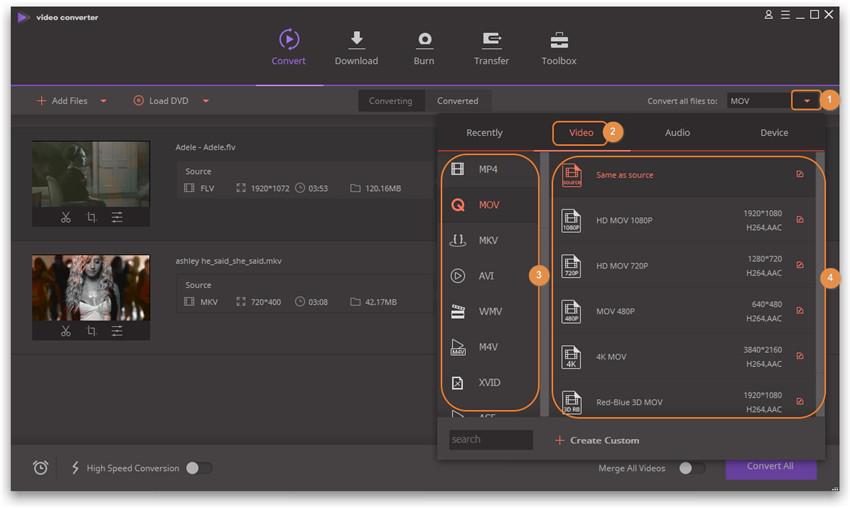The width and height of the screenshot is (850, 508).
Task: Click Load DVD button
Action: coord(161,101)
